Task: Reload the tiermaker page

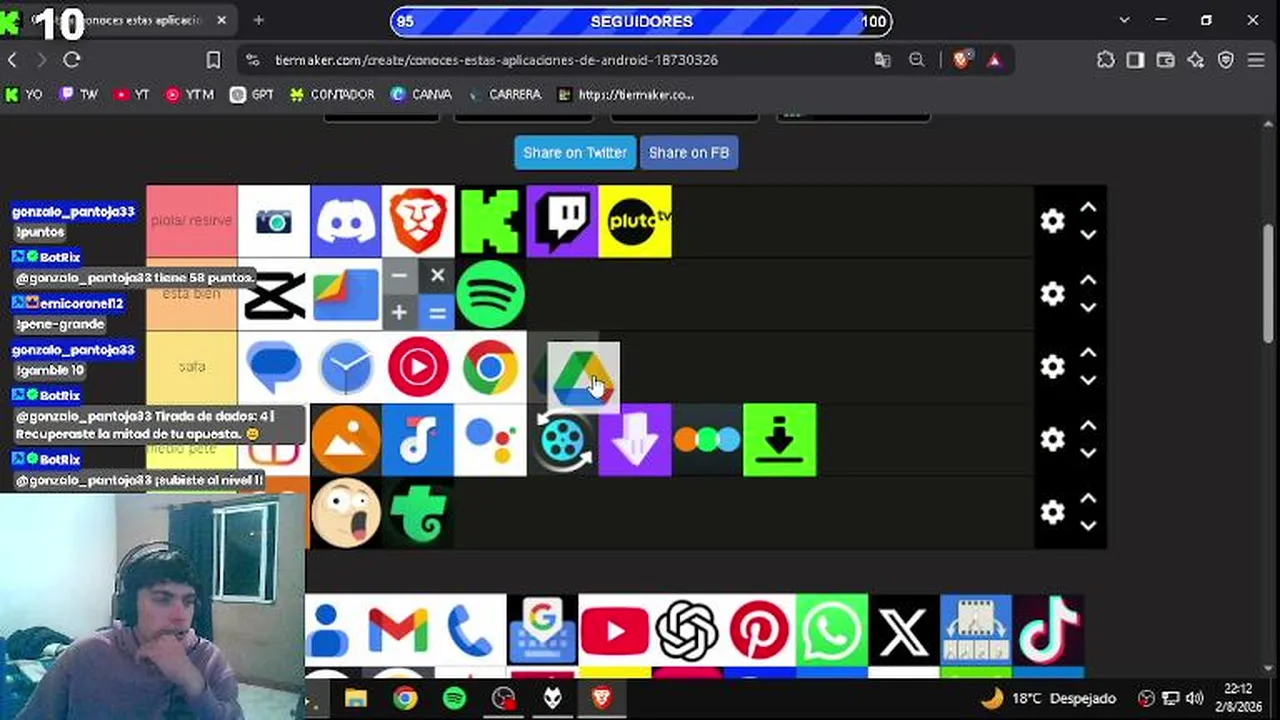Action: click(x=72, y=60)
